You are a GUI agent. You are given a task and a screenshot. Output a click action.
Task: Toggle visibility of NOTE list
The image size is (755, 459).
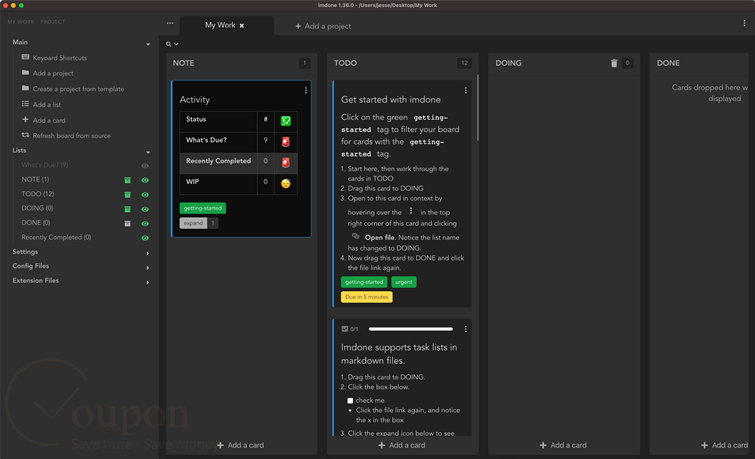pos(145,180)
